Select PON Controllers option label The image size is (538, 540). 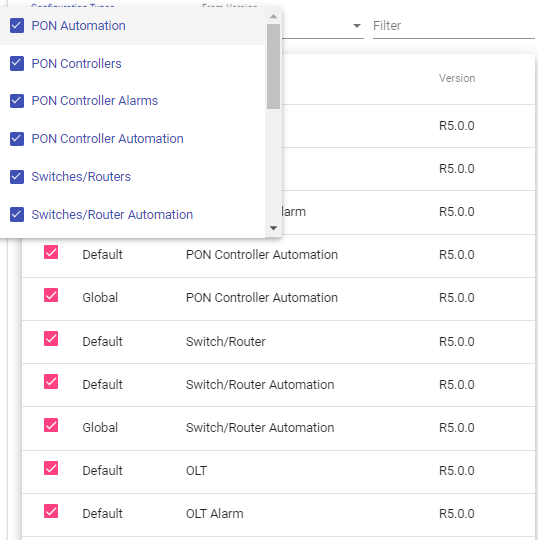pos(76,64)
